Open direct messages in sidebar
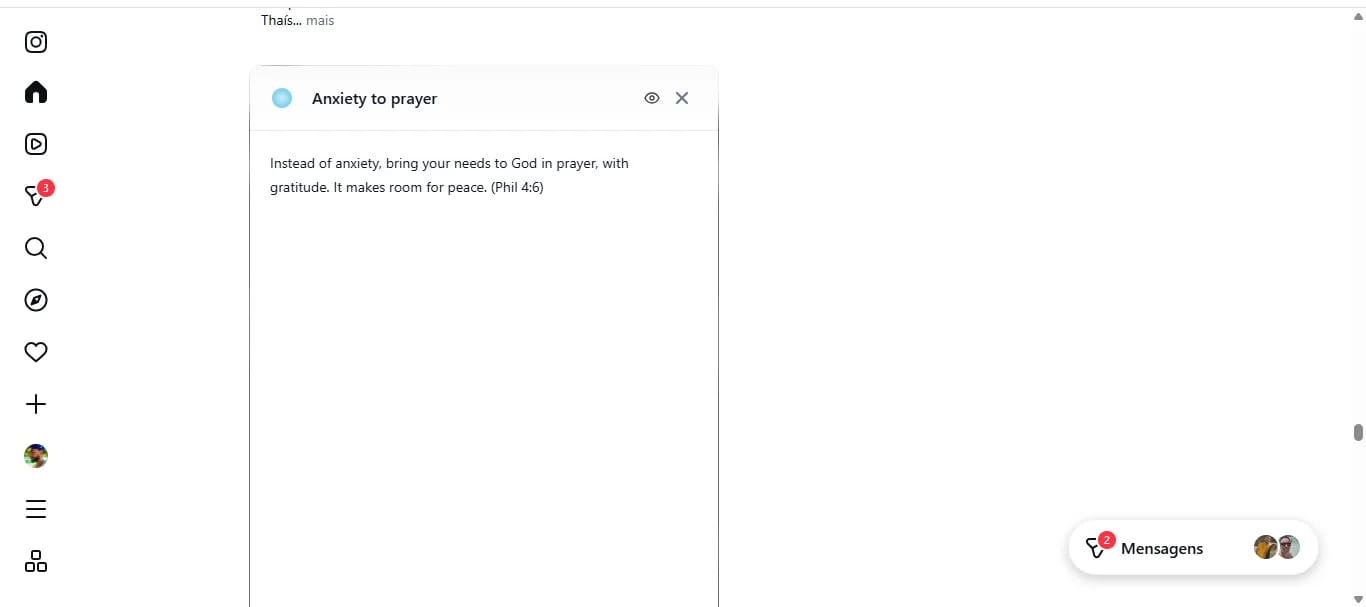Screen dimensions: 1366x607 tap(36, 196)
